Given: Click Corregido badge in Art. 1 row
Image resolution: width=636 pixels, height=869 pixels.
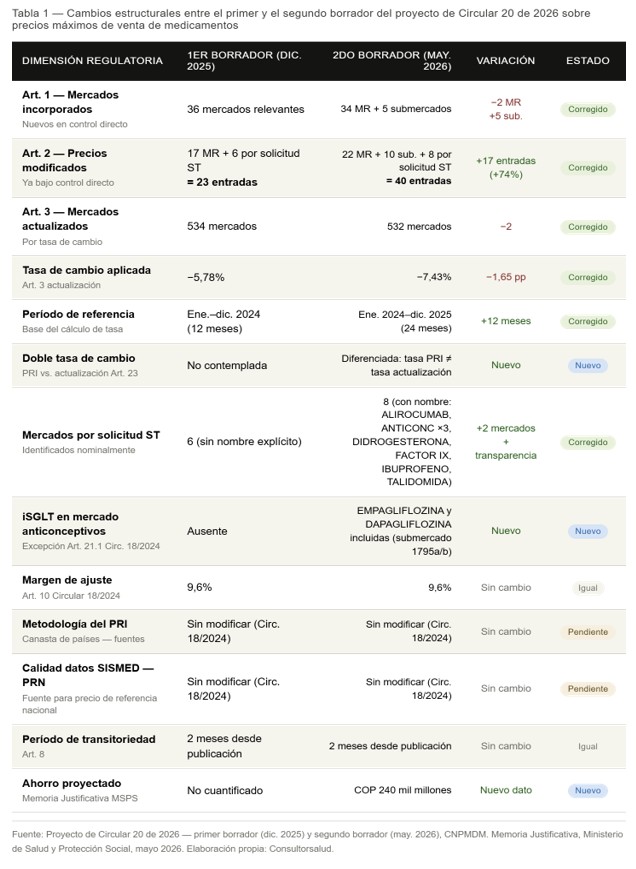Looking at the screenshot, I should (587, 109).
